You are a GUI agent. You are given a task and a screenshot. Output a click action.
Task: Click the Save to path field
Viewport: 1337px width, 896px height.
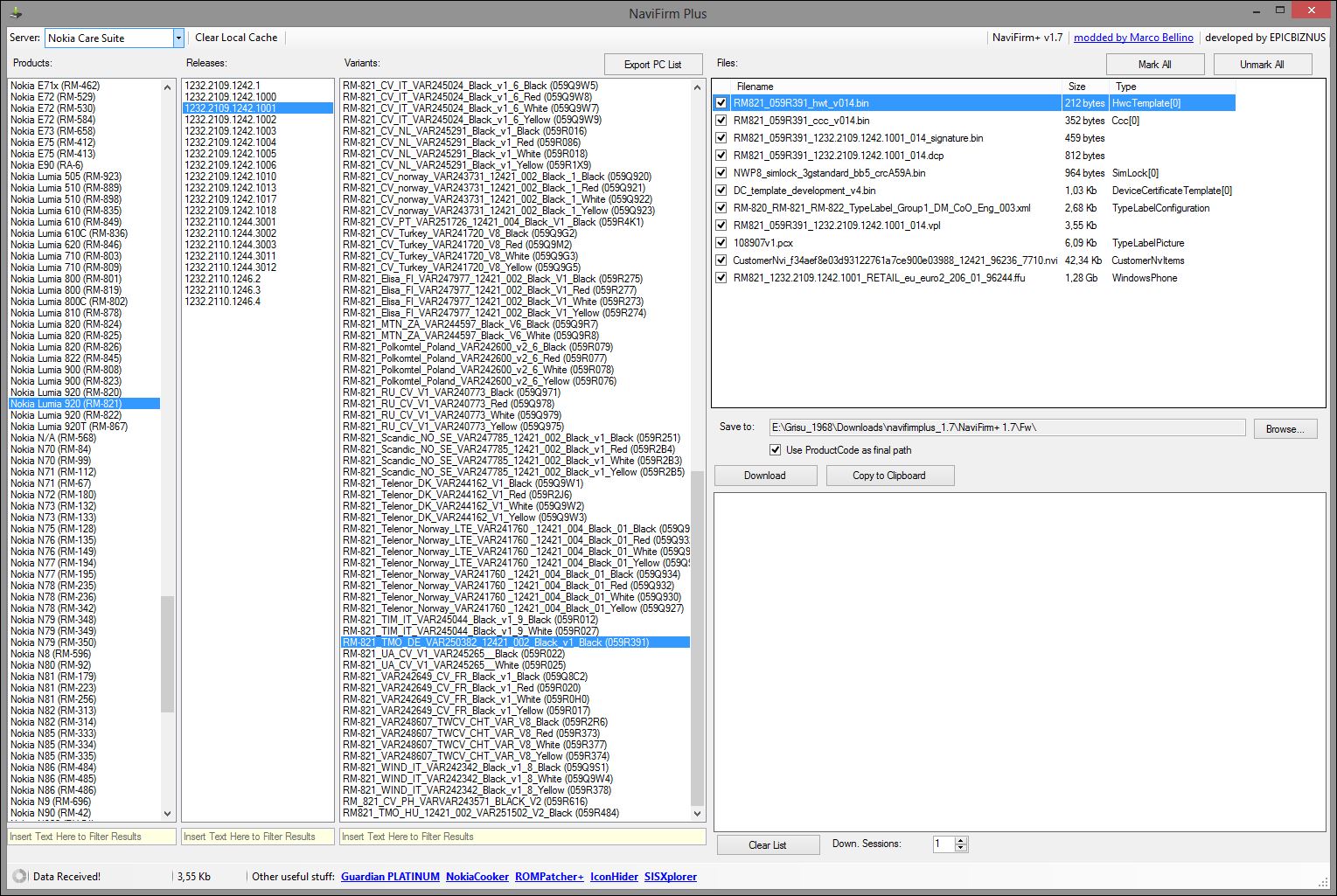[1007, 427]
